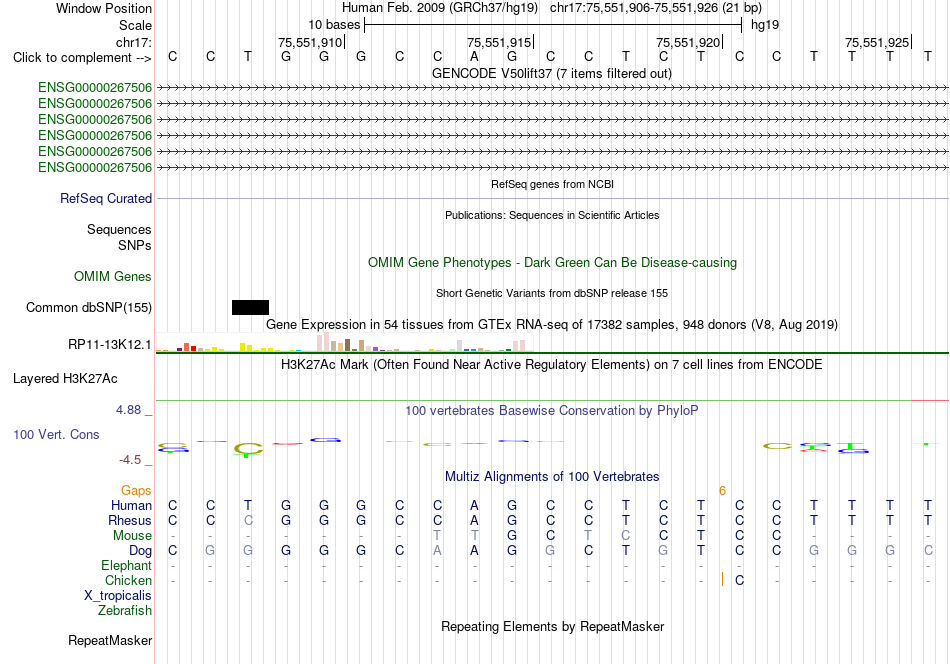
Task: Click 'Publications: Sequences in Scientific Articles' title
Action: click(552, 215)
